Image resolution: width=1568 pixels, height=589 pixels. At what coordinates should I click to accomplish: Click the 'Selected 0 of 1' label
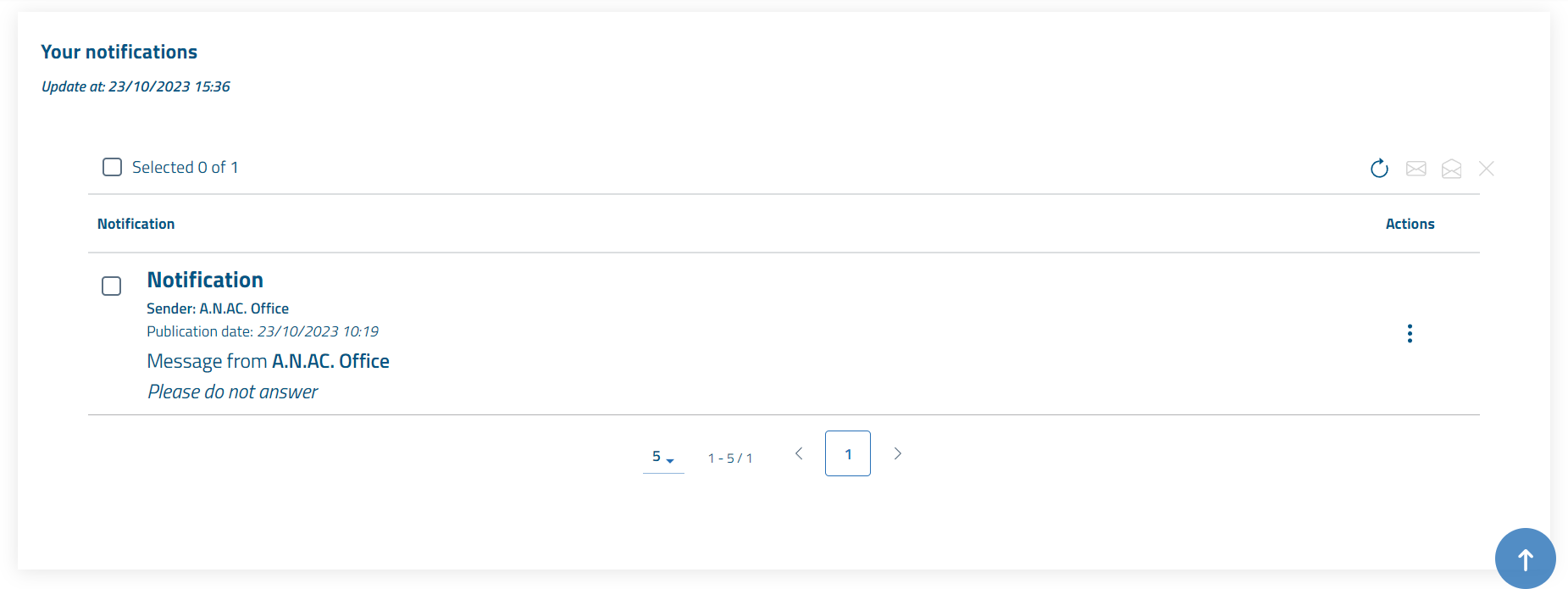185,168
